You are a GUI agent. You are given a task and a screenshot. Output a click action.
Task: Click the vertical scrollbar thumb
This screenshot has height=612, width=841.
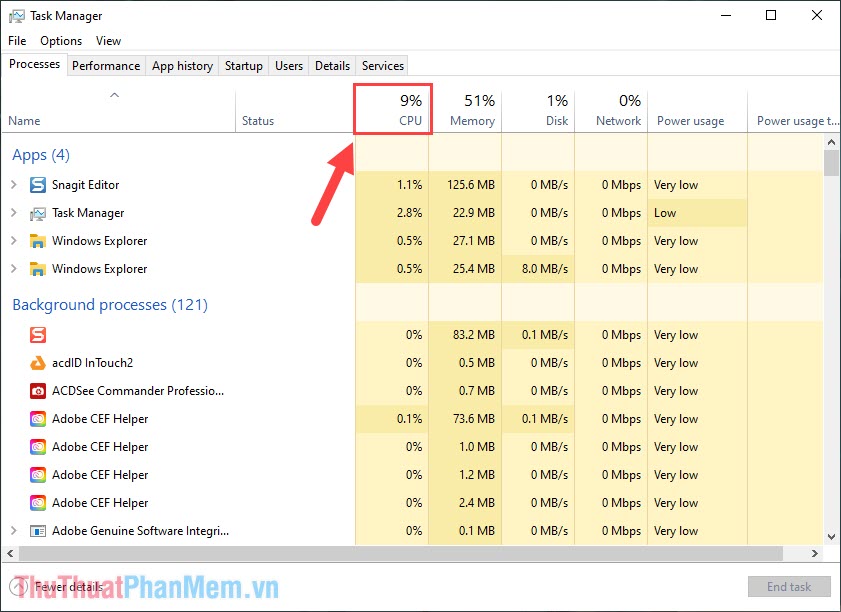pyautogui.click(x=831, y=163)
